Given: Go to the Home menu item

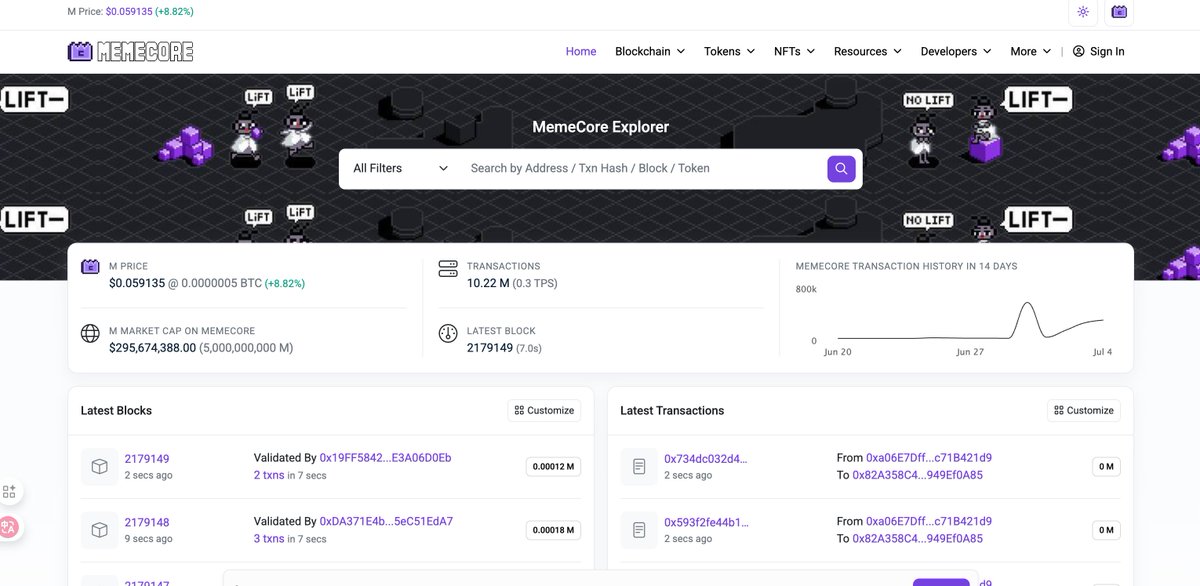Looking at the screenshot, I should pos(581,51).
